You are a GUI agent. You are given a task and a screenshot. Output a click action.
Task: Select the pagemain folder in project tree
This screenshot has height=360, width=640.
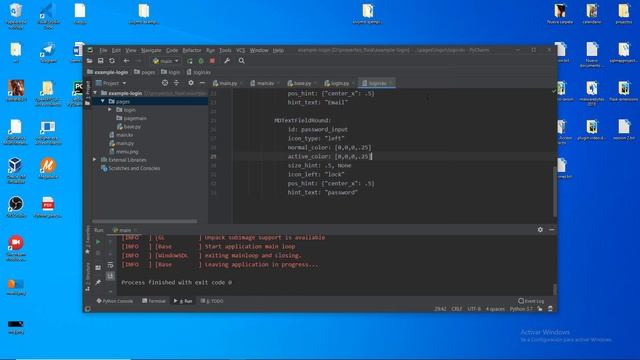point(131,118)
